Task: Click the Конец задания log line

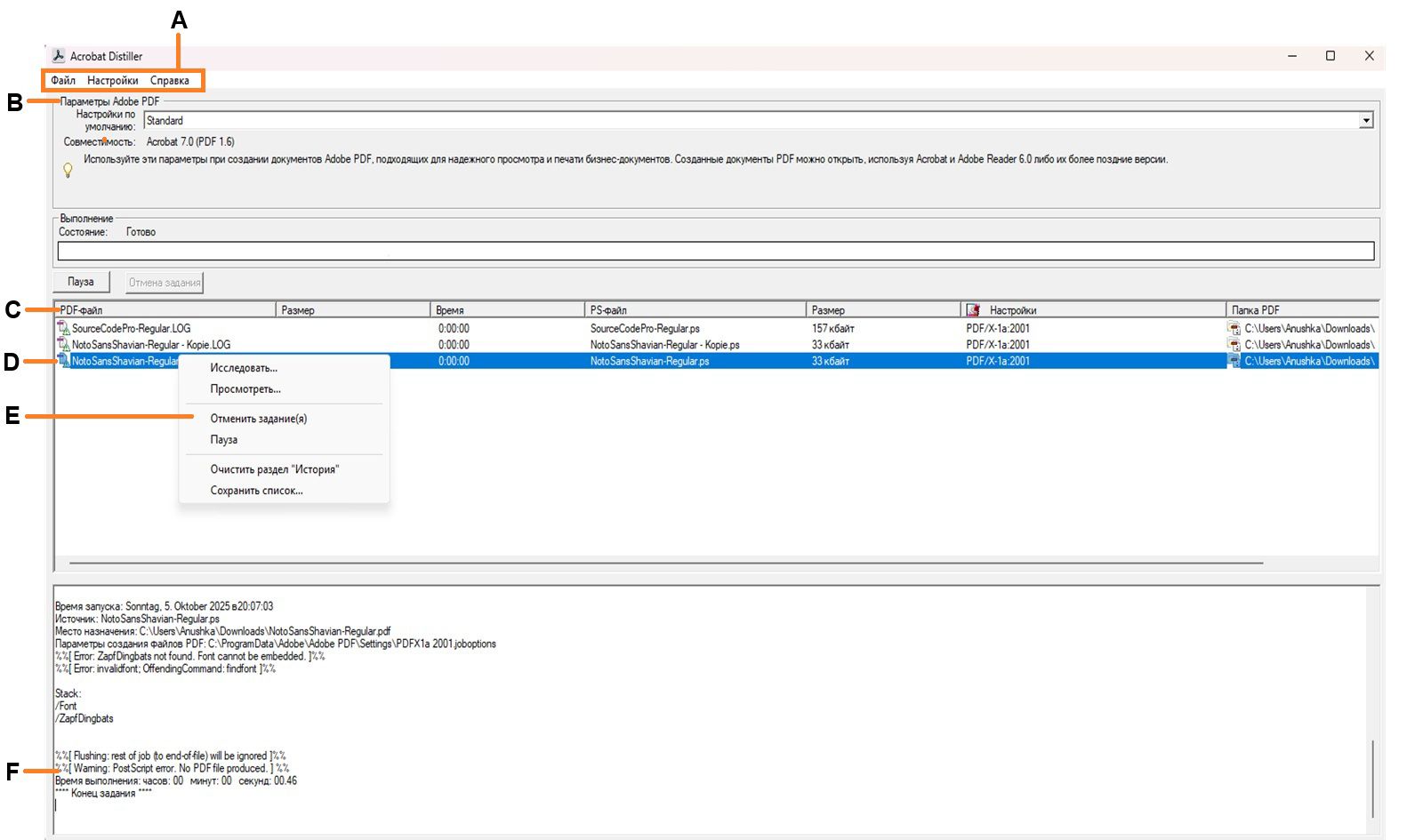Action: point(103,793)
